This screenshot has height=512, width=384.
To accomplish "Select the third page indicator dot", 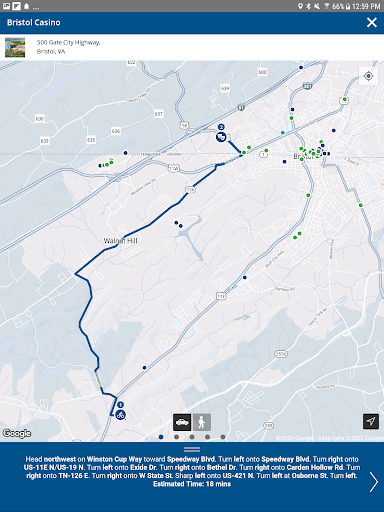I will (192, 437).
